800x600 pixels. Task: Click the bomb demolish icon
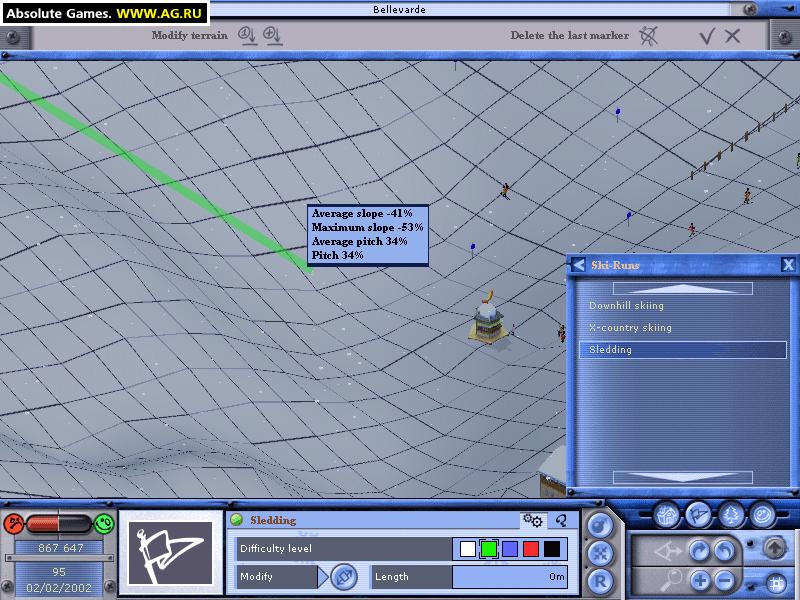click(600, 526)
